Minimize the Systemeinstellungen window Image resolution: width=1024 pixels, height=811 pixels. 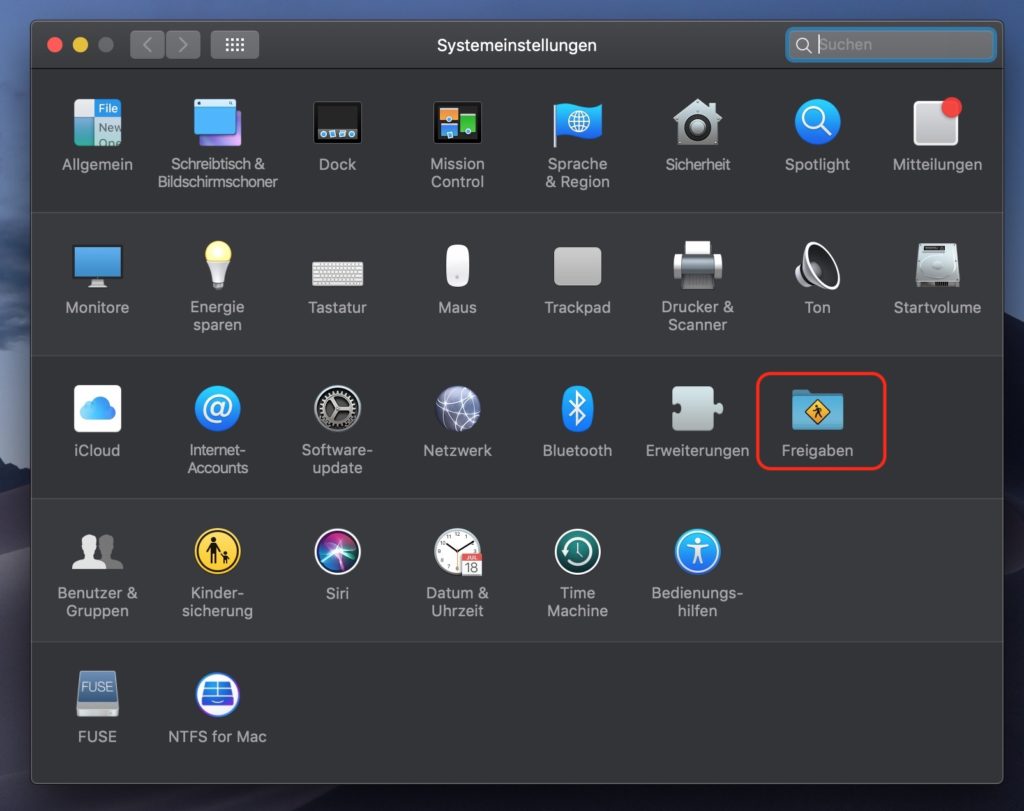click(80, 44)
